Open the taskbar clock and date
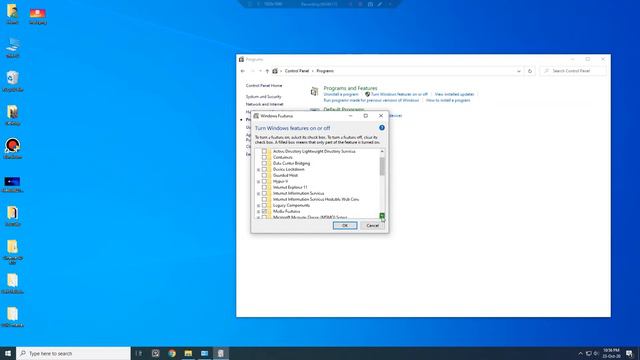 tap(611, 353)
